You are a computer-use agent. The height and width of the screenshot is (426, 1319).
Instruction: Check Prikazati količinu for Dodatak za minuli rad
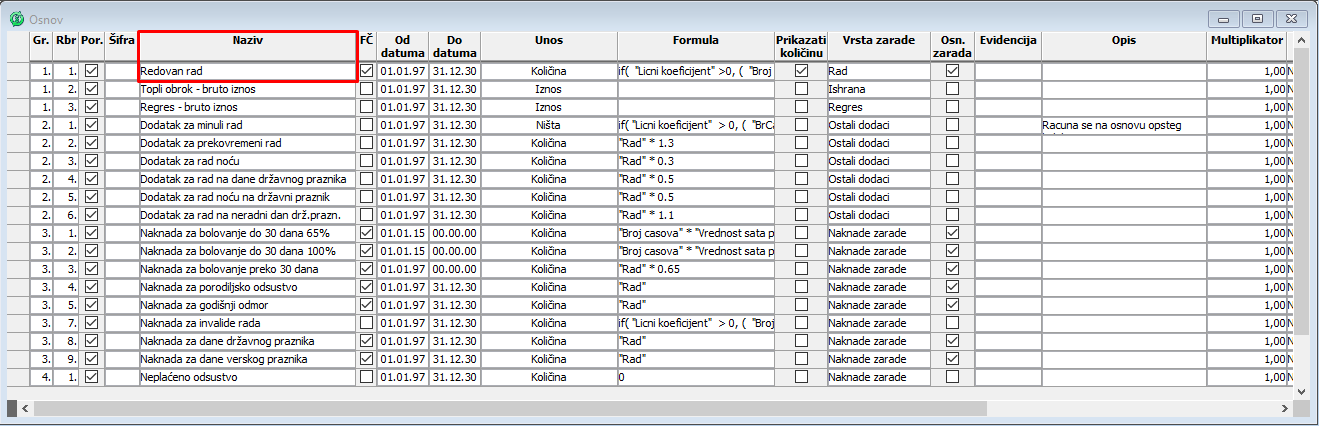pos(801,125)
